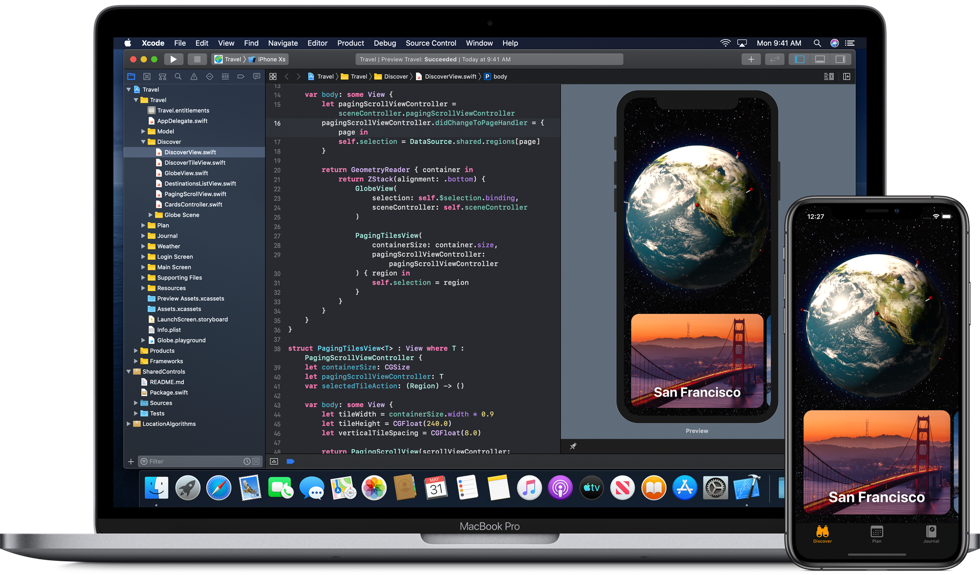
Task: Click the Adjust Editor Options icon
Action: [x=829, y=76]
